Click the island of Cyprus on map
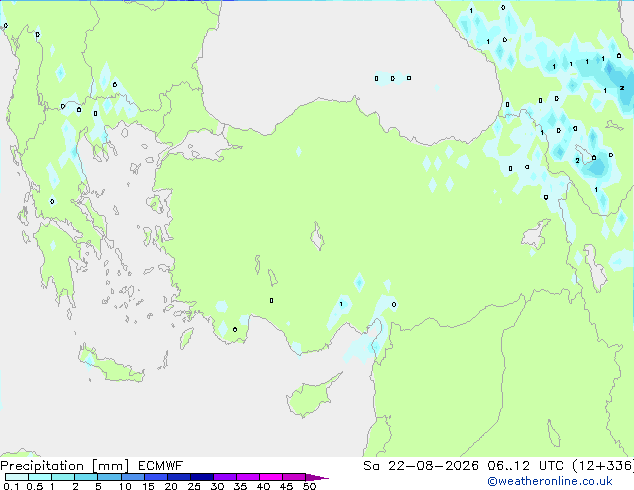The image size is (634, 490). pos(311,397)
